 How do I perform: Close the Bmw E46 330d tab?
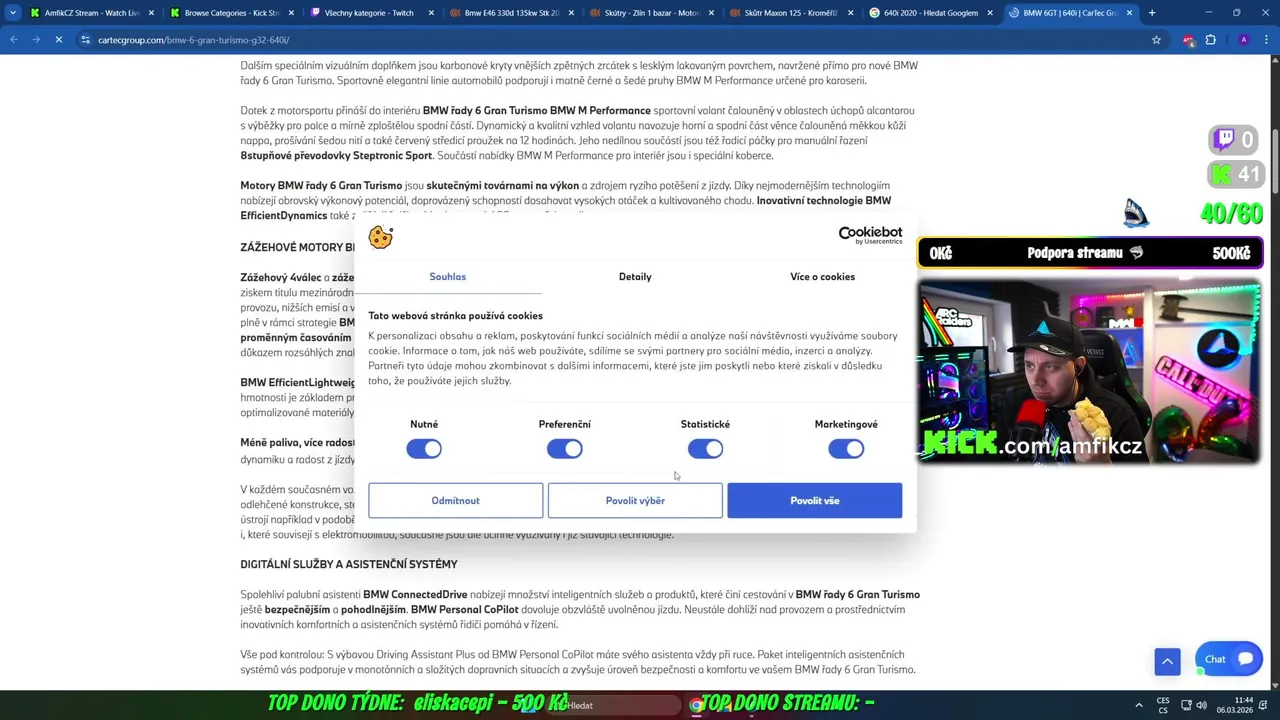[x=571, y=13]
